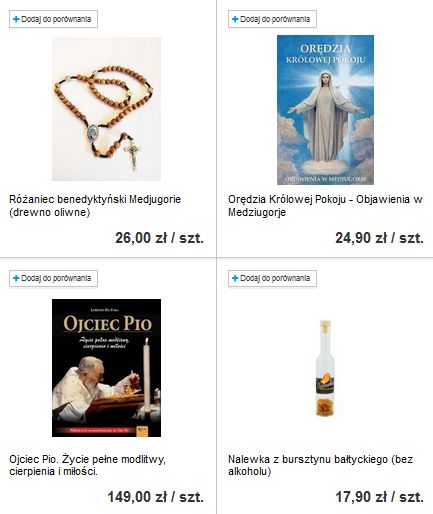This screenshot has height=514, width=433.
Task: Add Różaniec benedyktyński to comparison
Action: [x=53, y=19]
